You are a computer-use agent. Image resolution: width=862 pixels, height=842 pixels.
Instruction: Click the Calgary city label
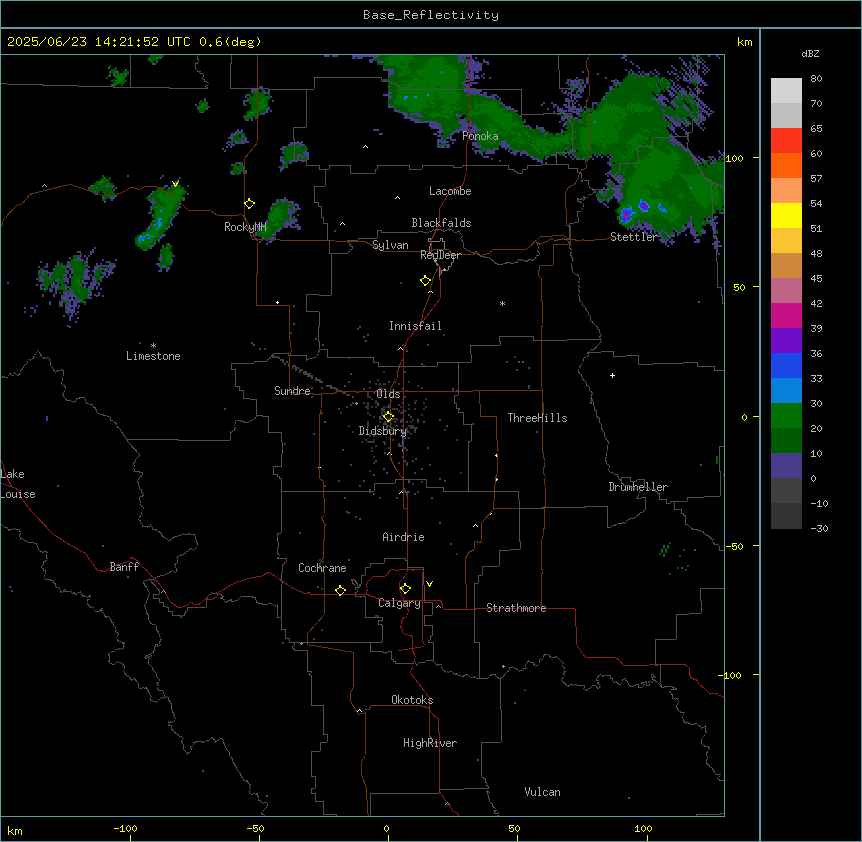click(399, 603)
